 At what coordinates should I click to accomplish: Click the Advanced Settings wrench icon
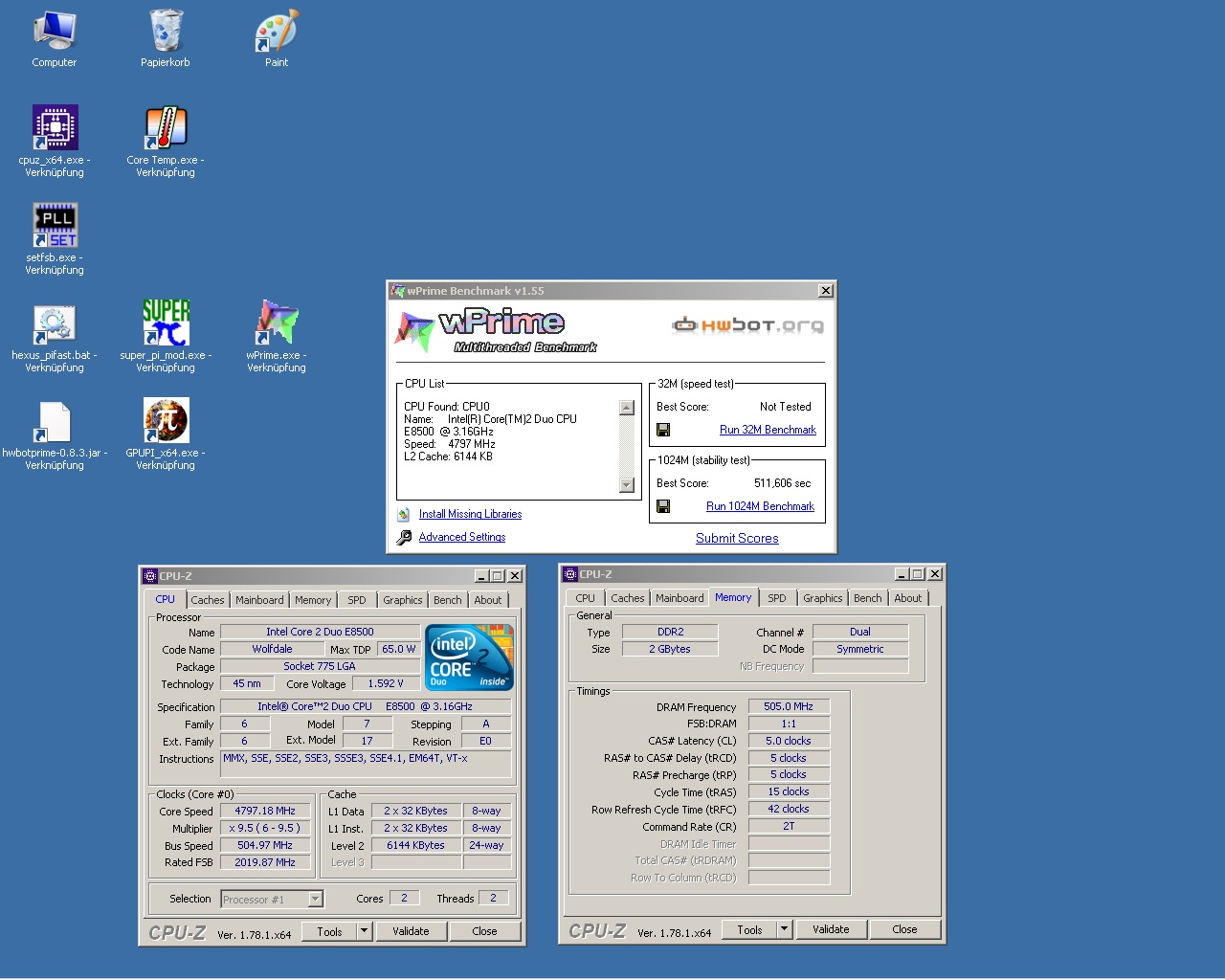(x=404, y=537)
